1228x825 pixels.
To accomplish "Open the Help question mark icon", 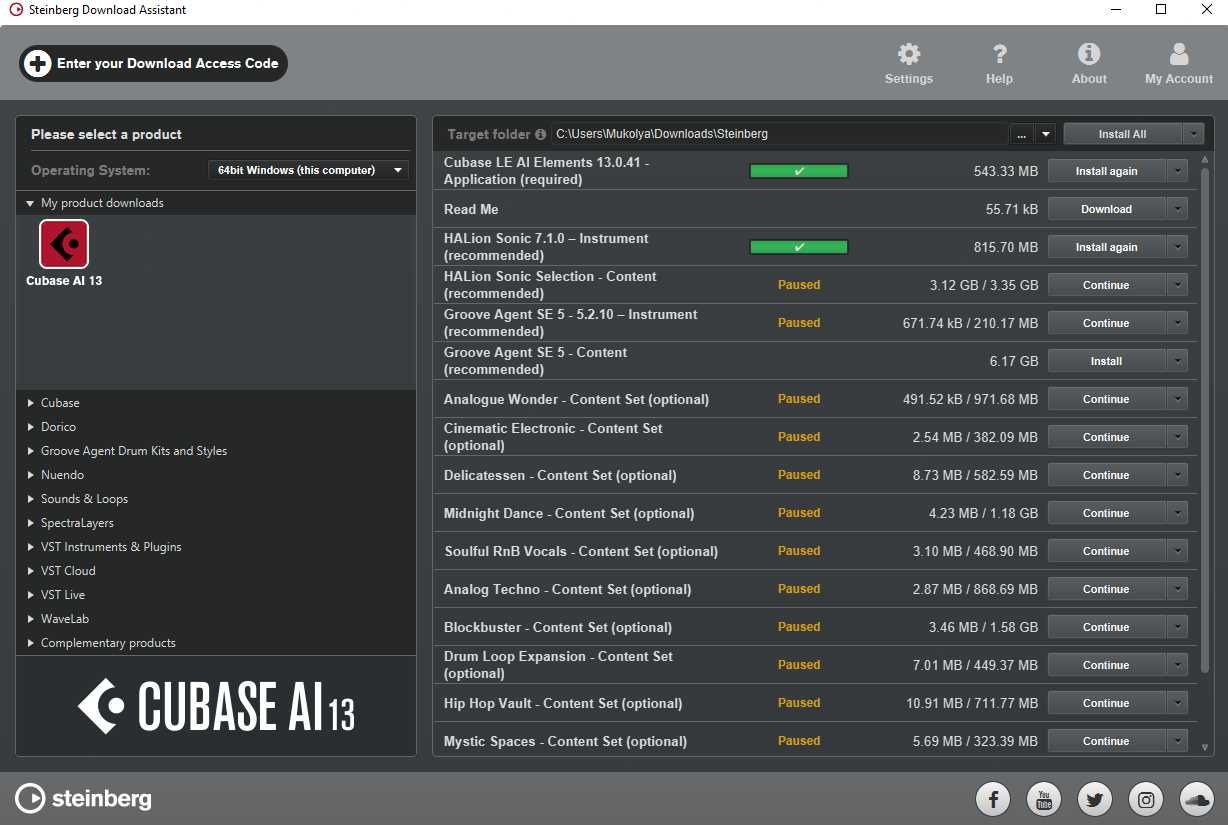I will [x=999, y=54].
